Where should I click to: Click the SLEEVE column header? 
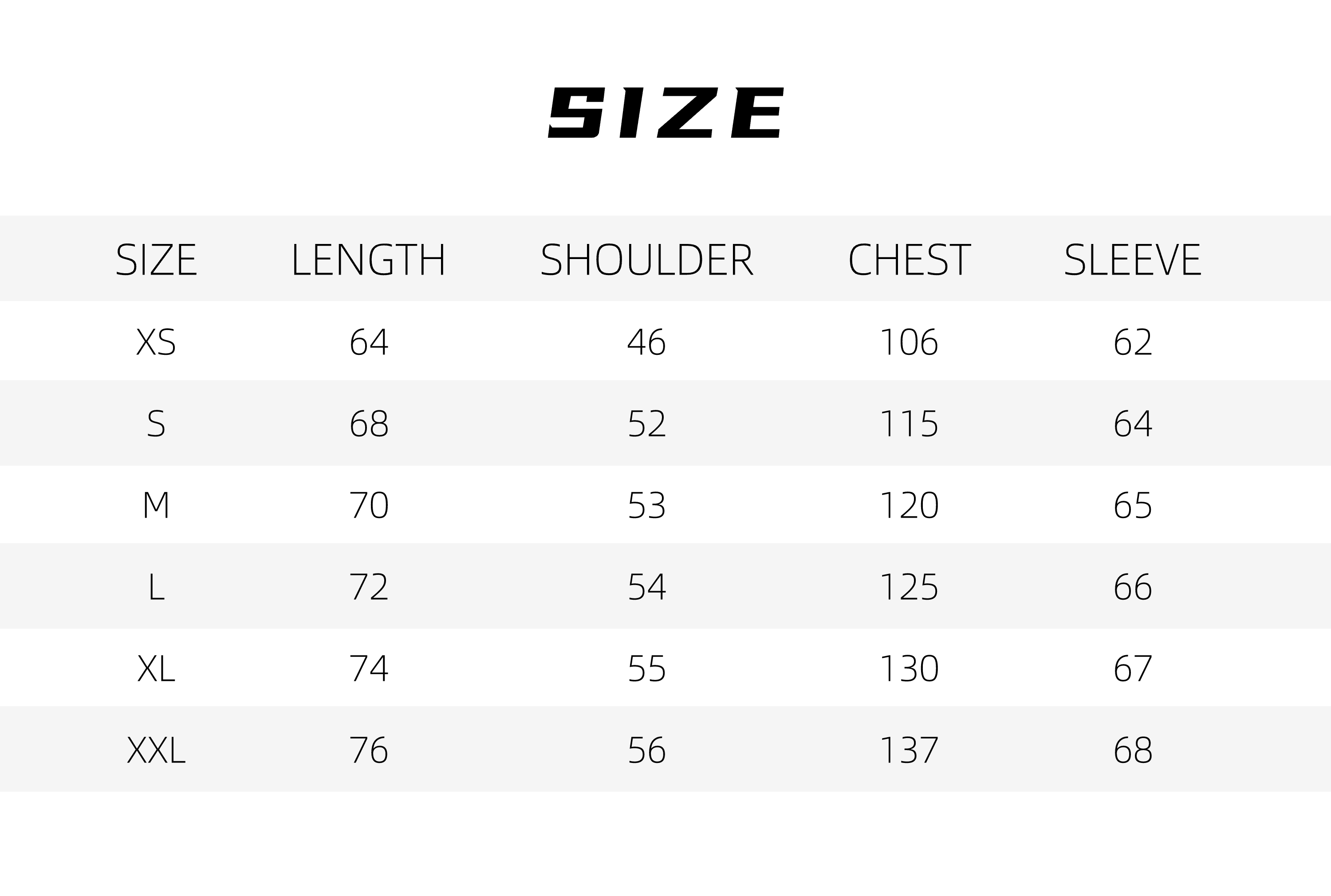coord(1133,259)
